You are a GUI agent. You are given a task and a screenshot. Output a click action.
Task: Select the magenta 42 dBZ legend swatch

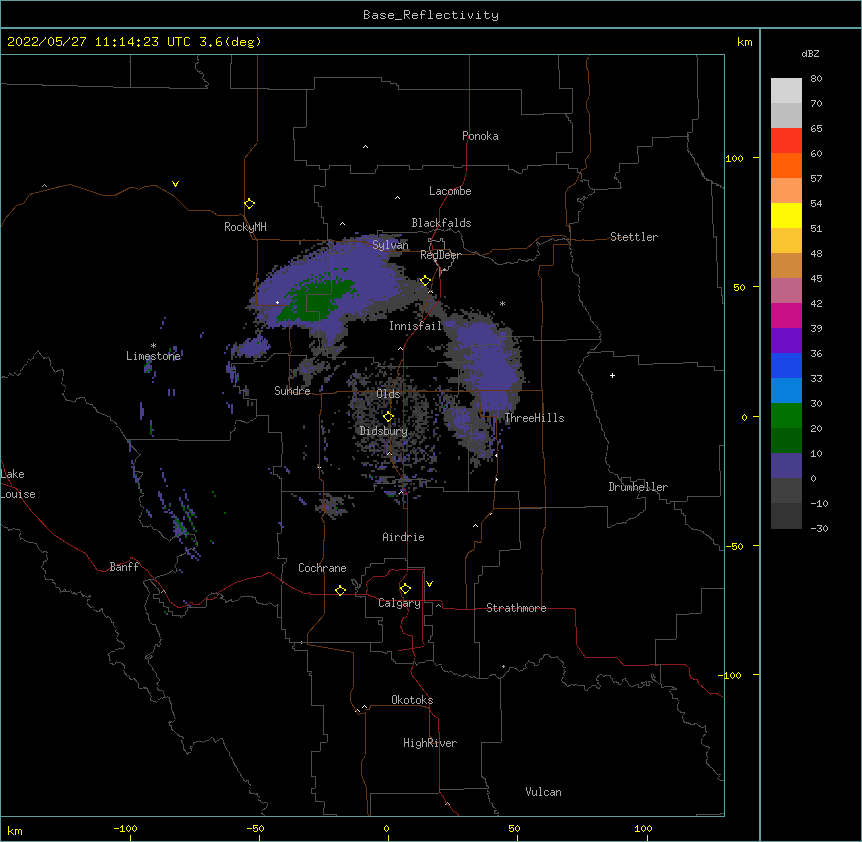[x=786, y=315]
